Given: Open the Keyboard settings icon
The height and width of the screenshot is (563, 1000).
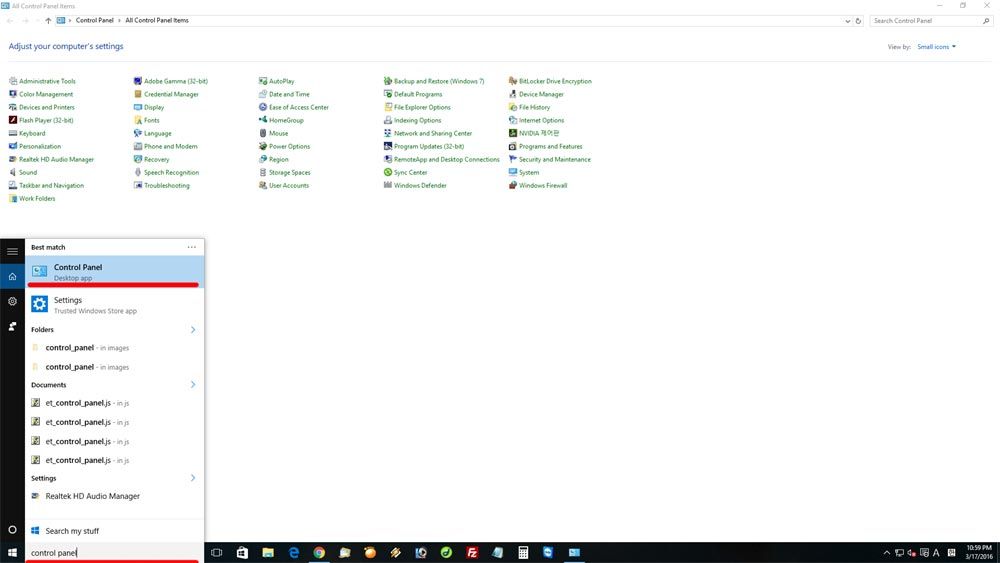Looking at the screenshot, I should tap(13, 133).
